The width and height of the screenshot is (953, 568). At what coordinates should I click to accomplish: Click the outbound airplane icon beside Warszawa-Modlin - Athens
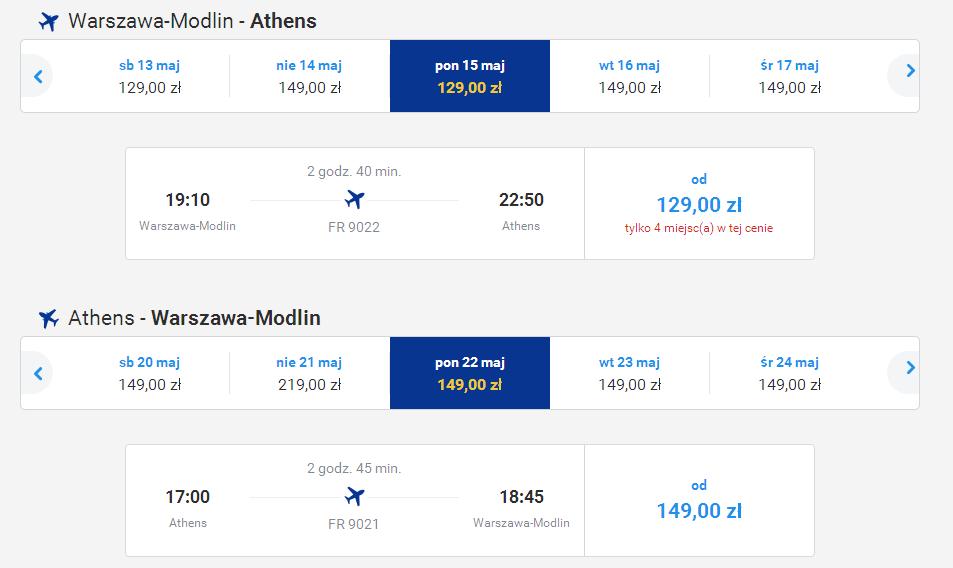point(49,22)
